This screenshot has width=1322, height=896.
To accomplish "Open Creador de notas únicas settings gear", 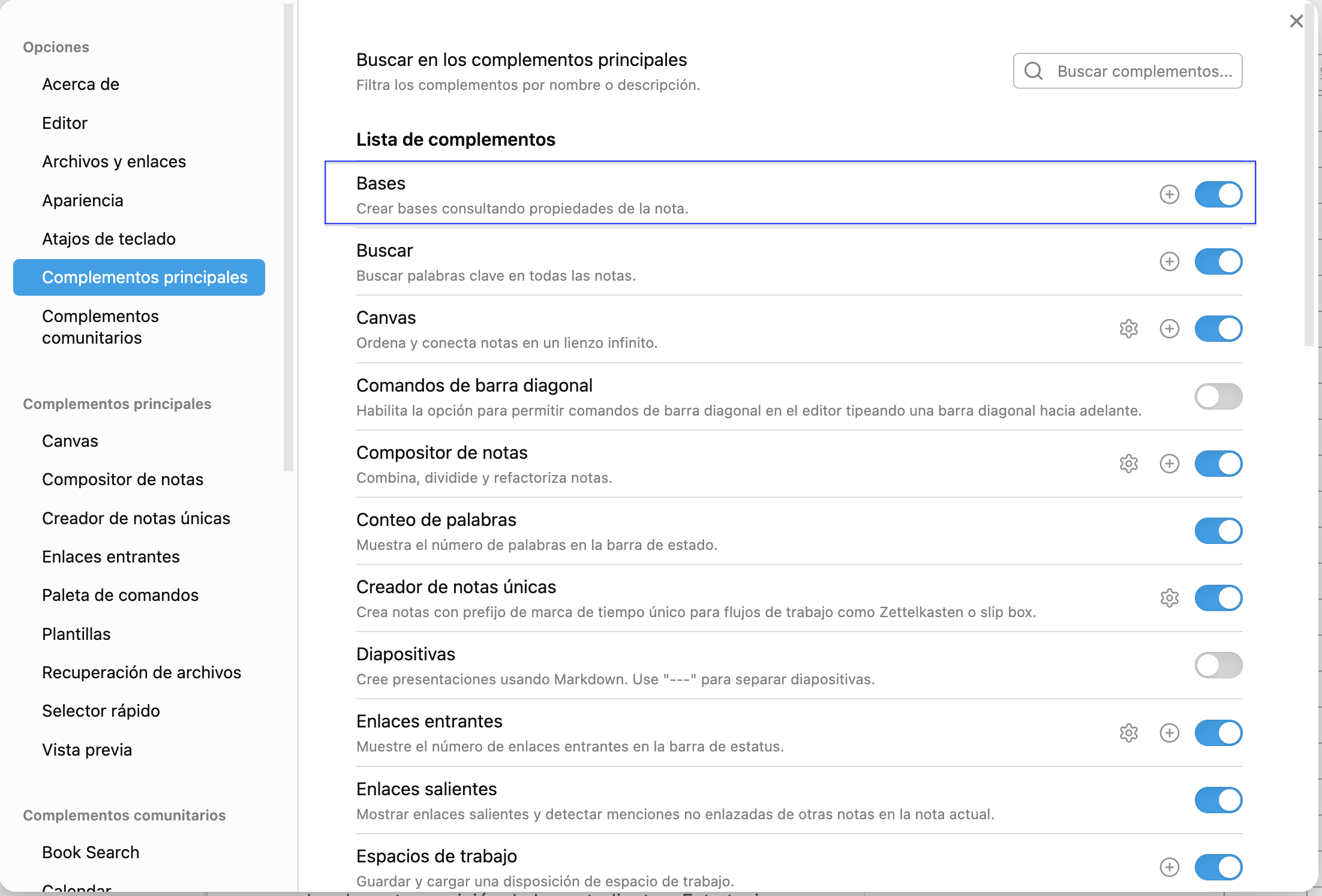I will (1168, 598).
